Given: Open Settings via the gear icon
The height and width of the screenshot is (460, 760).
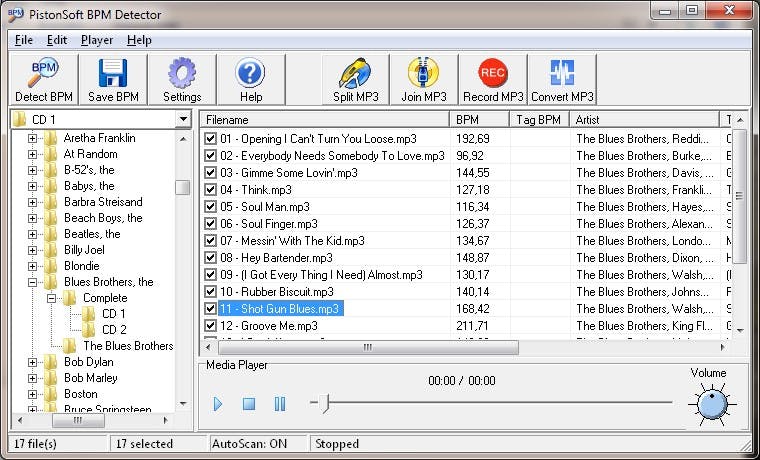Looking at the screenshot, I should [182, 80].
